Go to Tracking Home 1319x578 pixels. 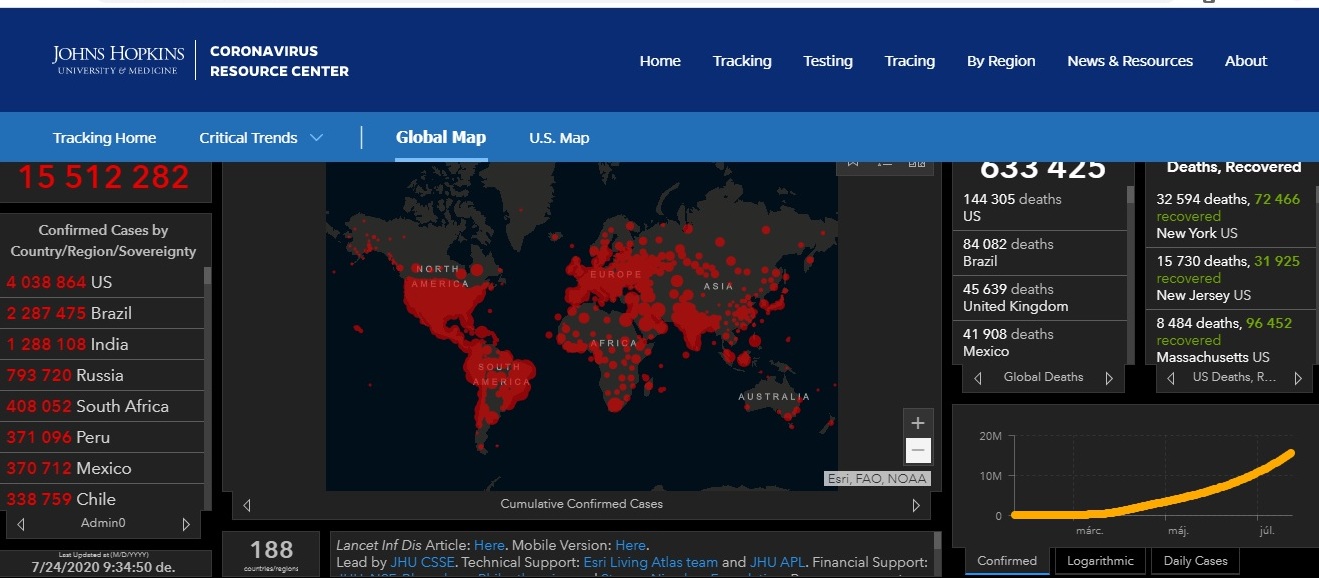[x=105, y=138]
